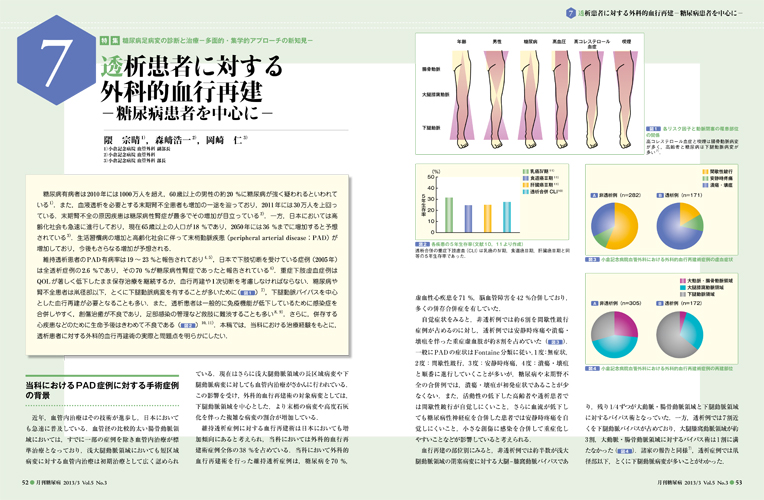Click the green legend swatch in the bar chart
Viewport: 764px width, 500px height.
526,172
